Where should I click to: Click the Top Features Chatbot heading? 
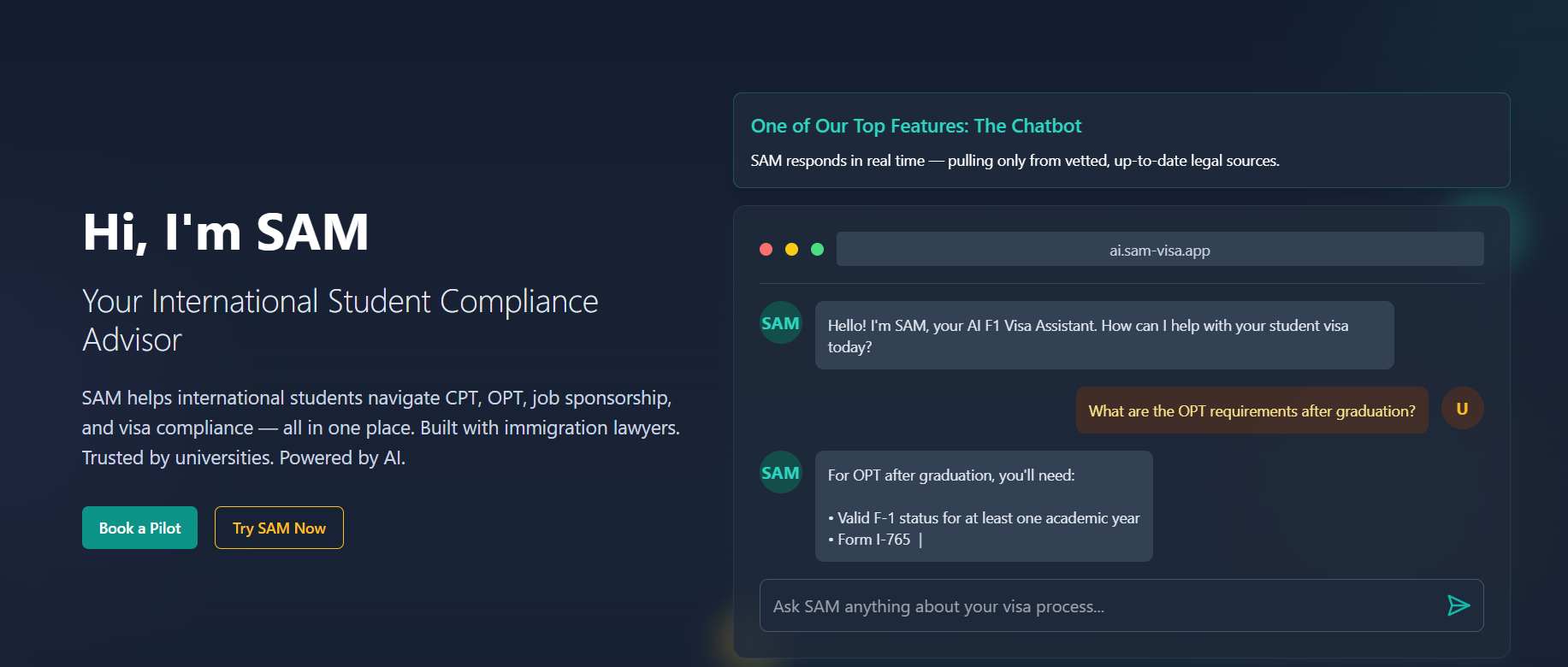916,126
